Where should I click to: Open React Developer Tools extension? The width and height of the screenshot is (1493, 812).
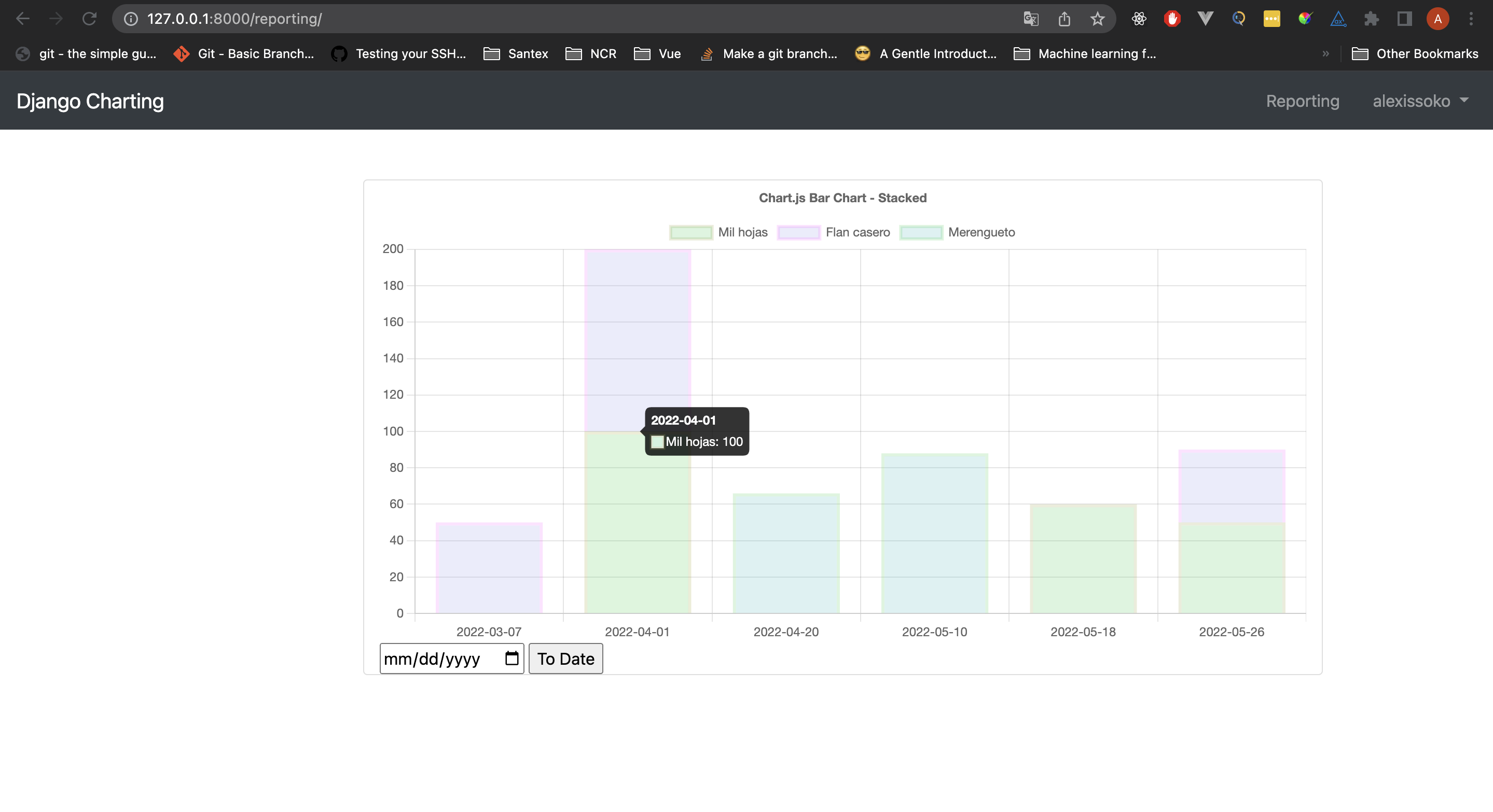[1139, 18]
